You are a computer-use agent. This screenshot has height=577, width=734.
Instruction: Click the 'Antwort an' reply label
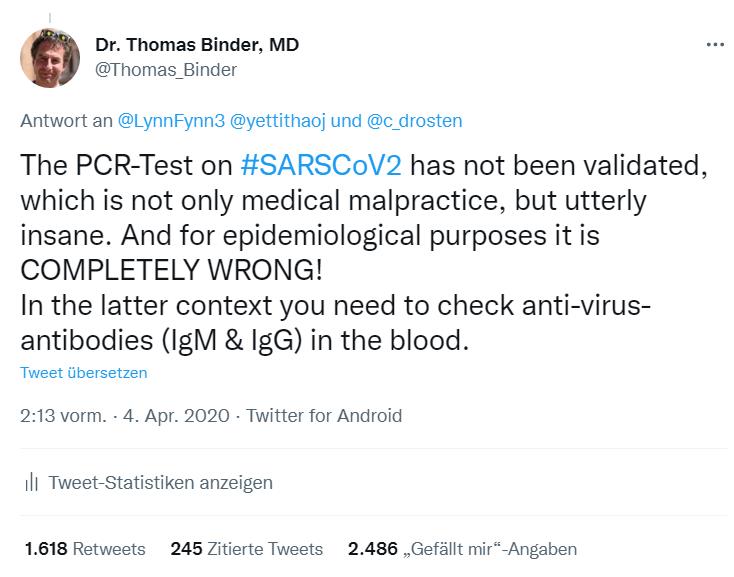[66, 120]
